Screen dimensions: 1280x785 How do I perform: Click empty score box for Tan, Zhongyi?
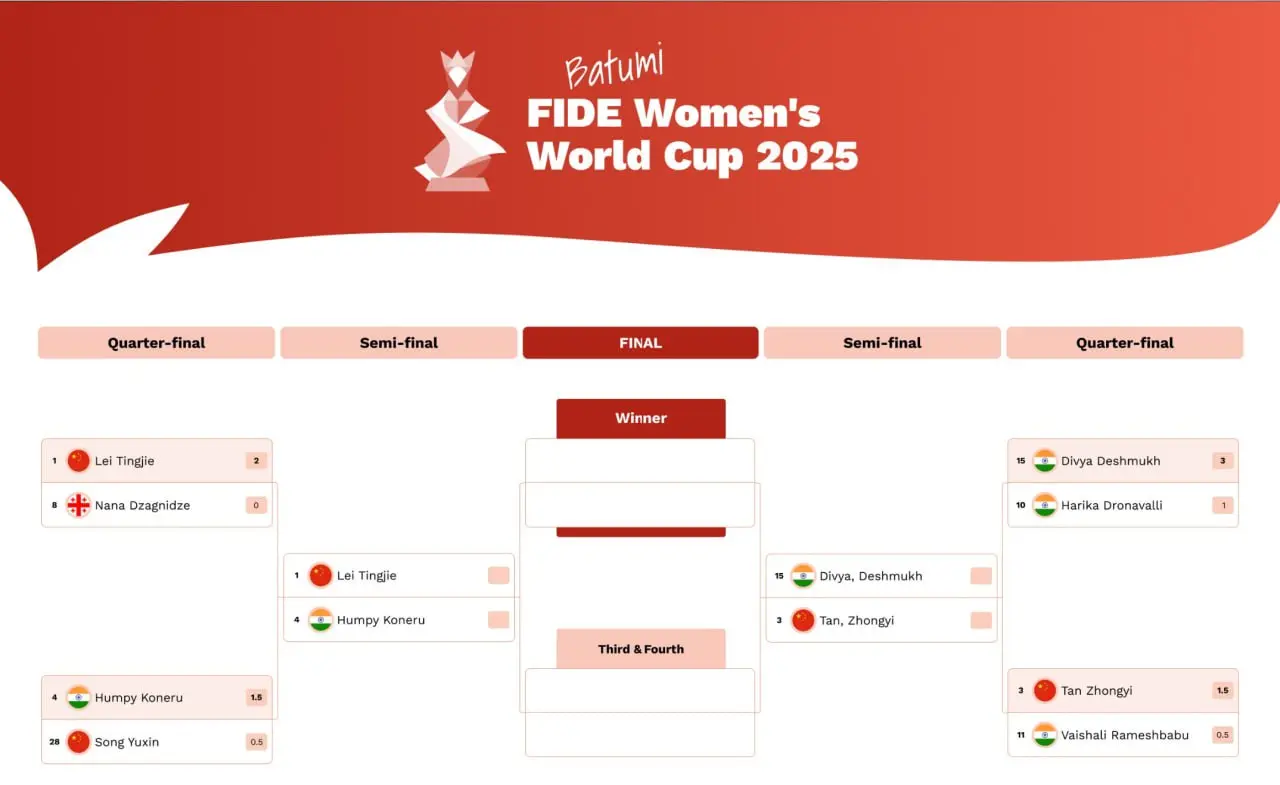tap(980, 620)
